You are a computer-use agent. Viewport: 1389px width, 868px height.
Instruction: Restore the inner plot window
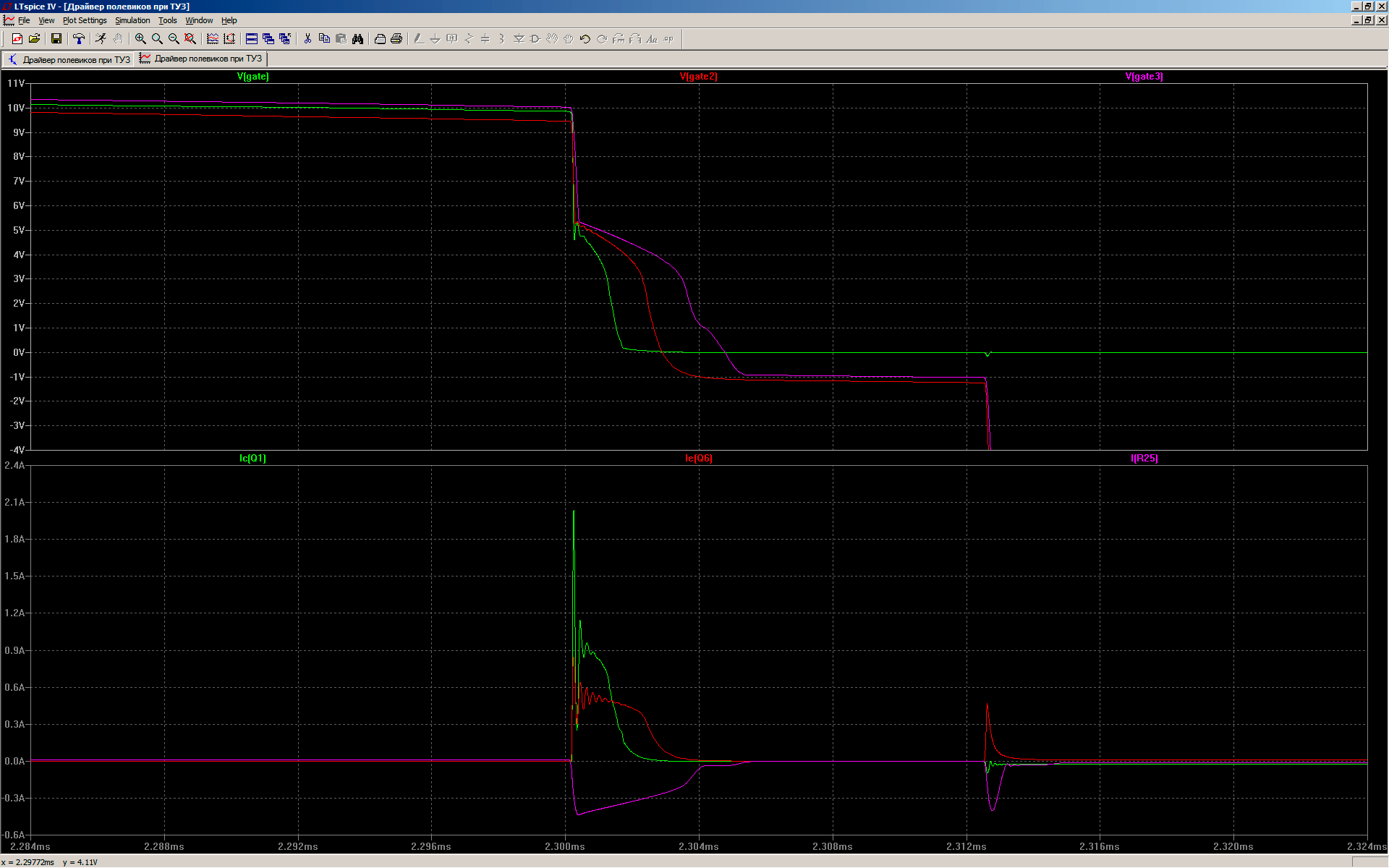pyautogui.click(x=1368, y=20)
